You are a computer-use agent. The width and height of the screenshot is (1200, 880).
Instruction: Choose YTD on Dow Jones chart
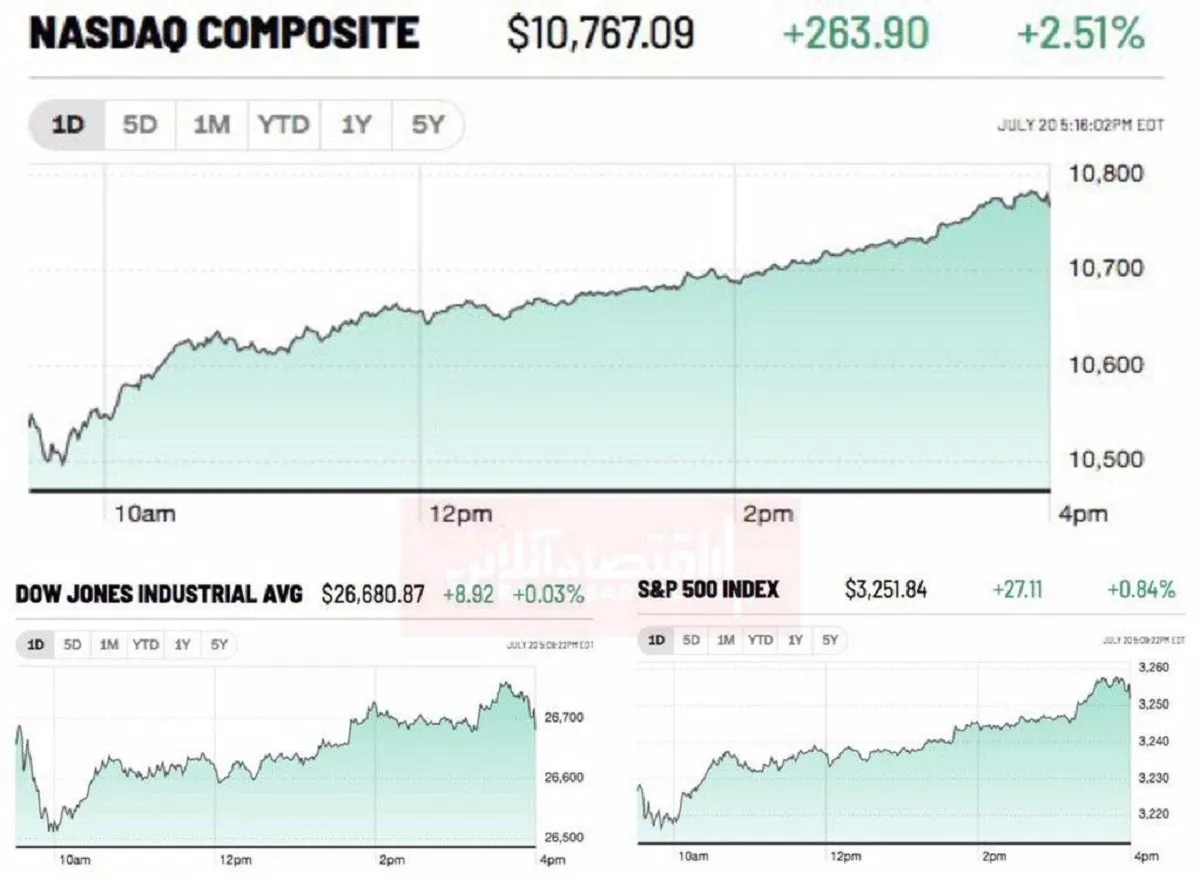point(146,645)
